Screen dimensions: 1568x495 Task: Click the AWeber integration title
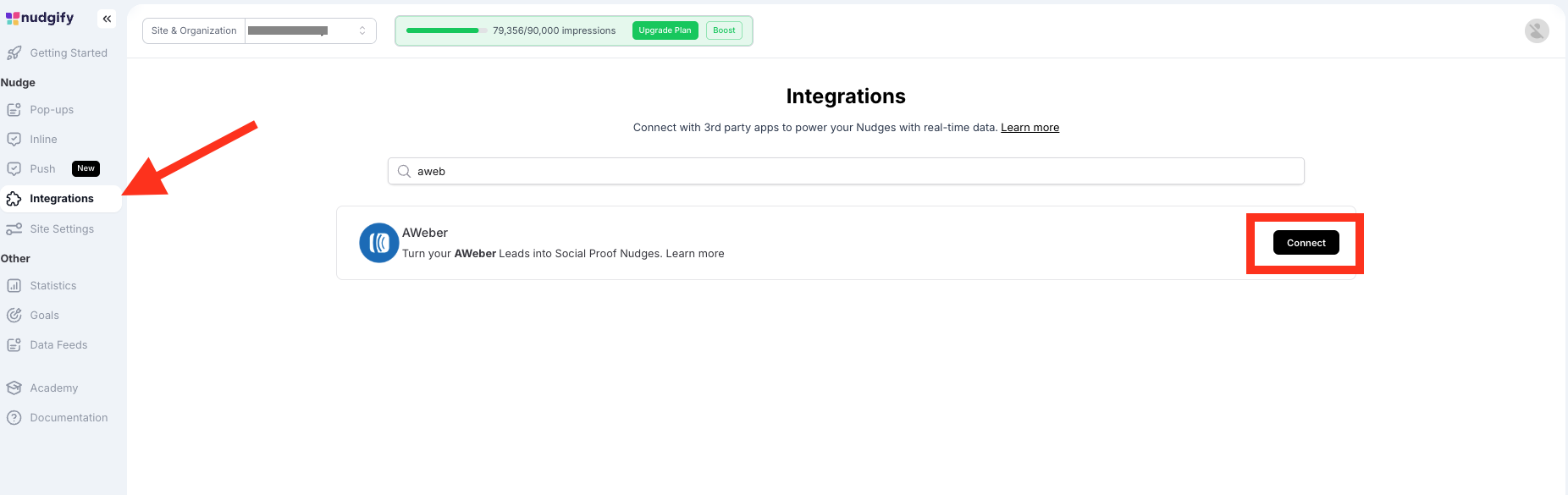pyautogui.click(x=425, y=233)
